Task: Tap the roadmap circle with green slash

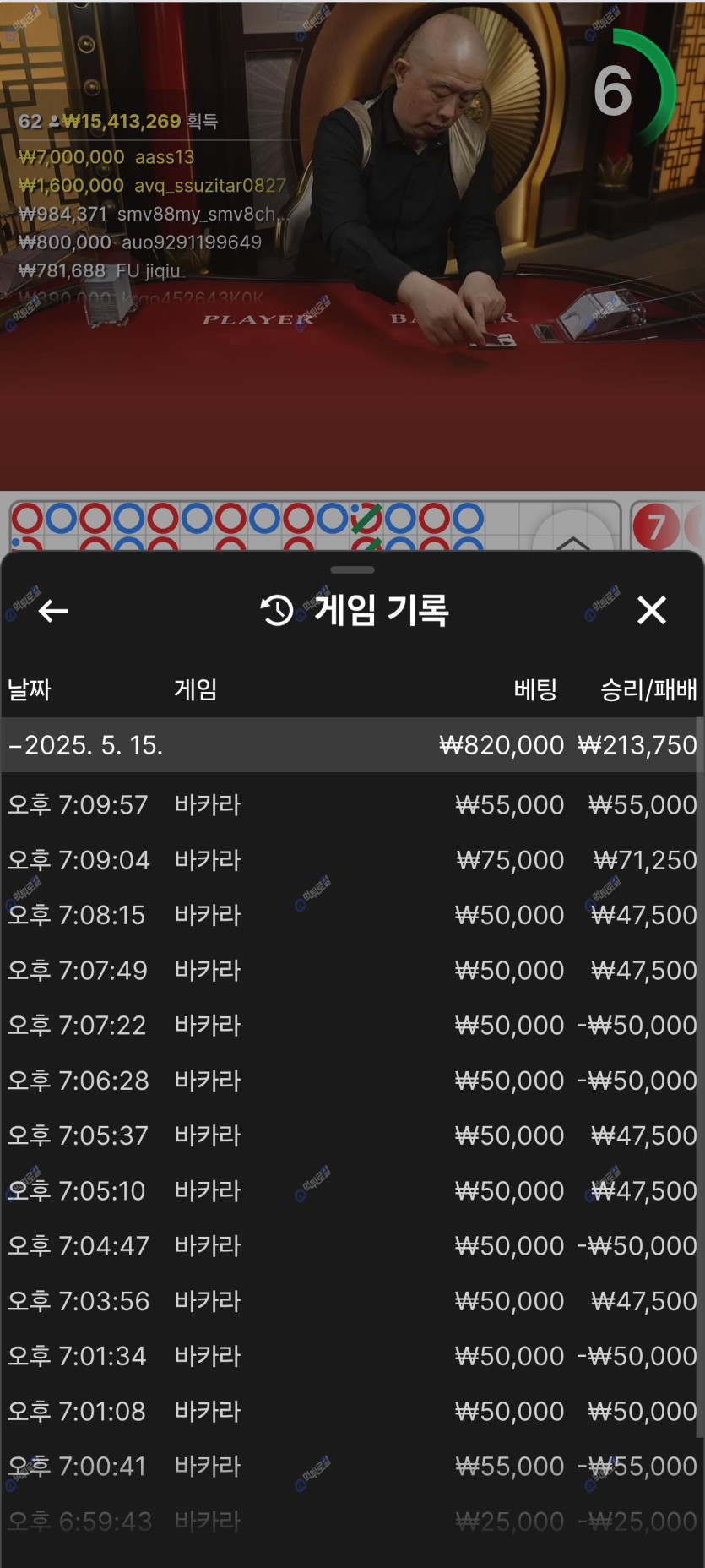Action: tap(366, 517)
